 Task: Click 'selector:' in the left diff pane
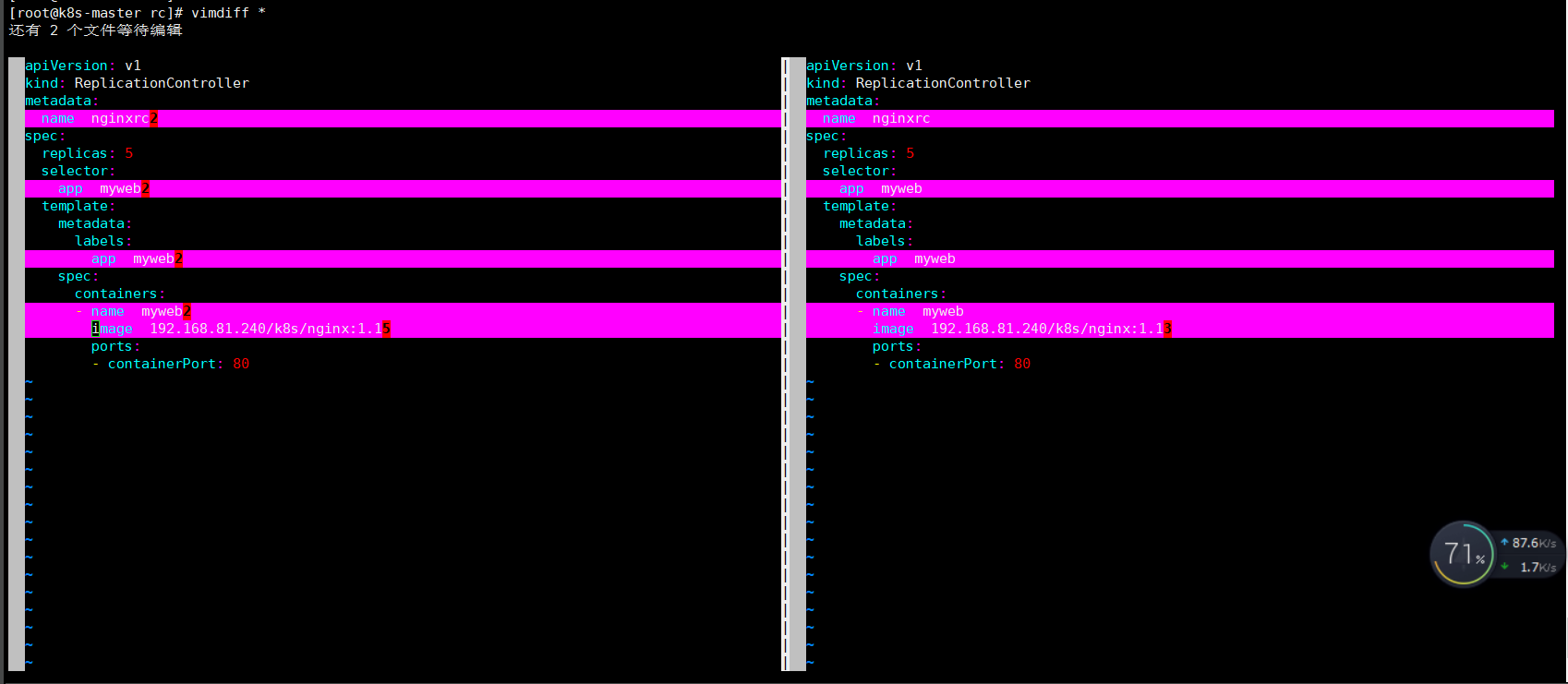(x=78, y=171)
